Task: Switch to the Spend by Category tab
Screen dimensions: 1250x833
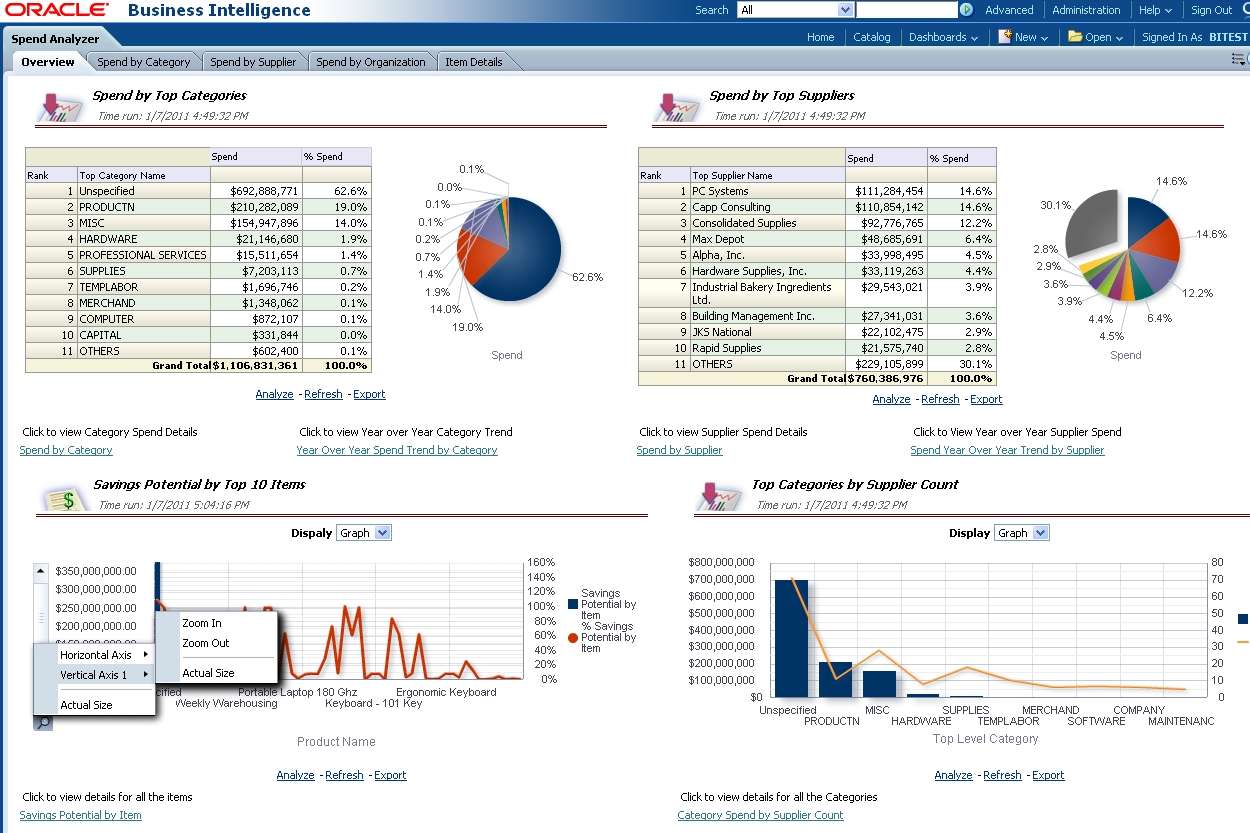Action: coord(143,62)
